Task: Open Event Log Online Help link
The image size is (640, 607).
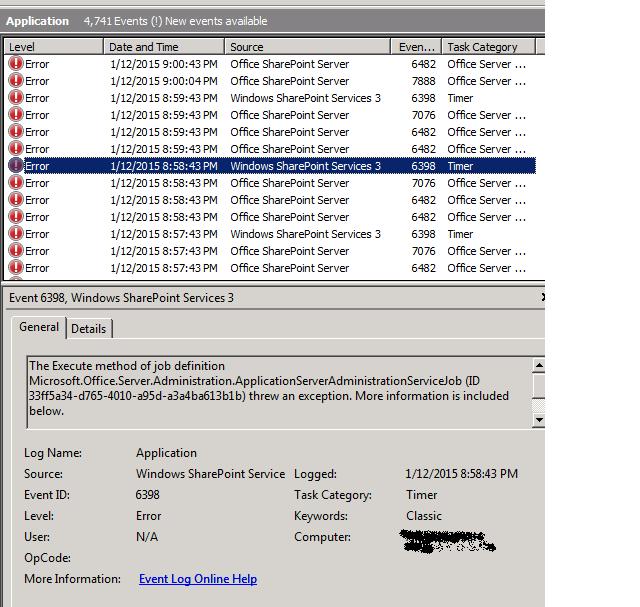Action: tap(198, 579)
